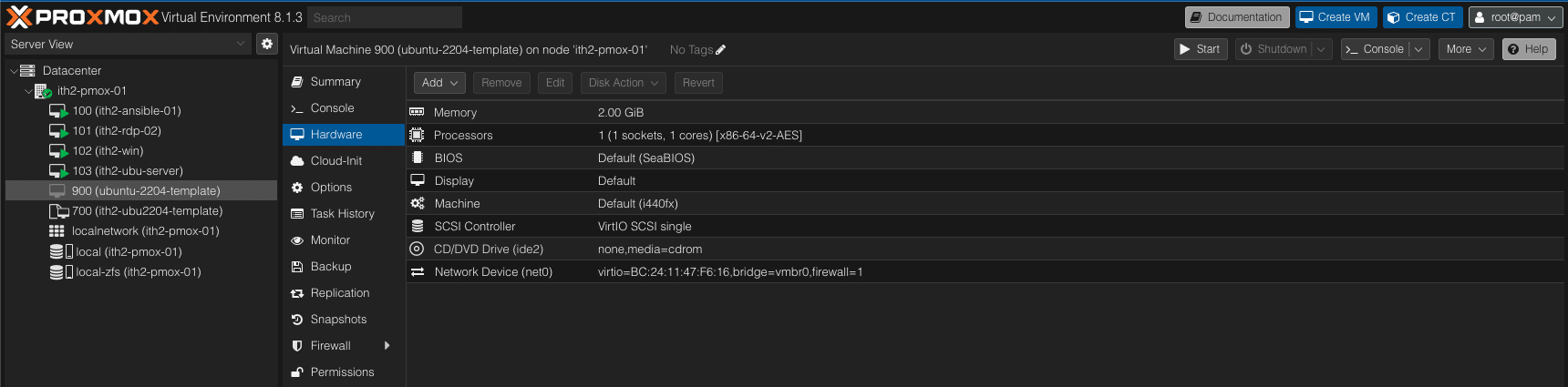Switch to the Summary tab

pyautogui.click(x=335, y=82)
